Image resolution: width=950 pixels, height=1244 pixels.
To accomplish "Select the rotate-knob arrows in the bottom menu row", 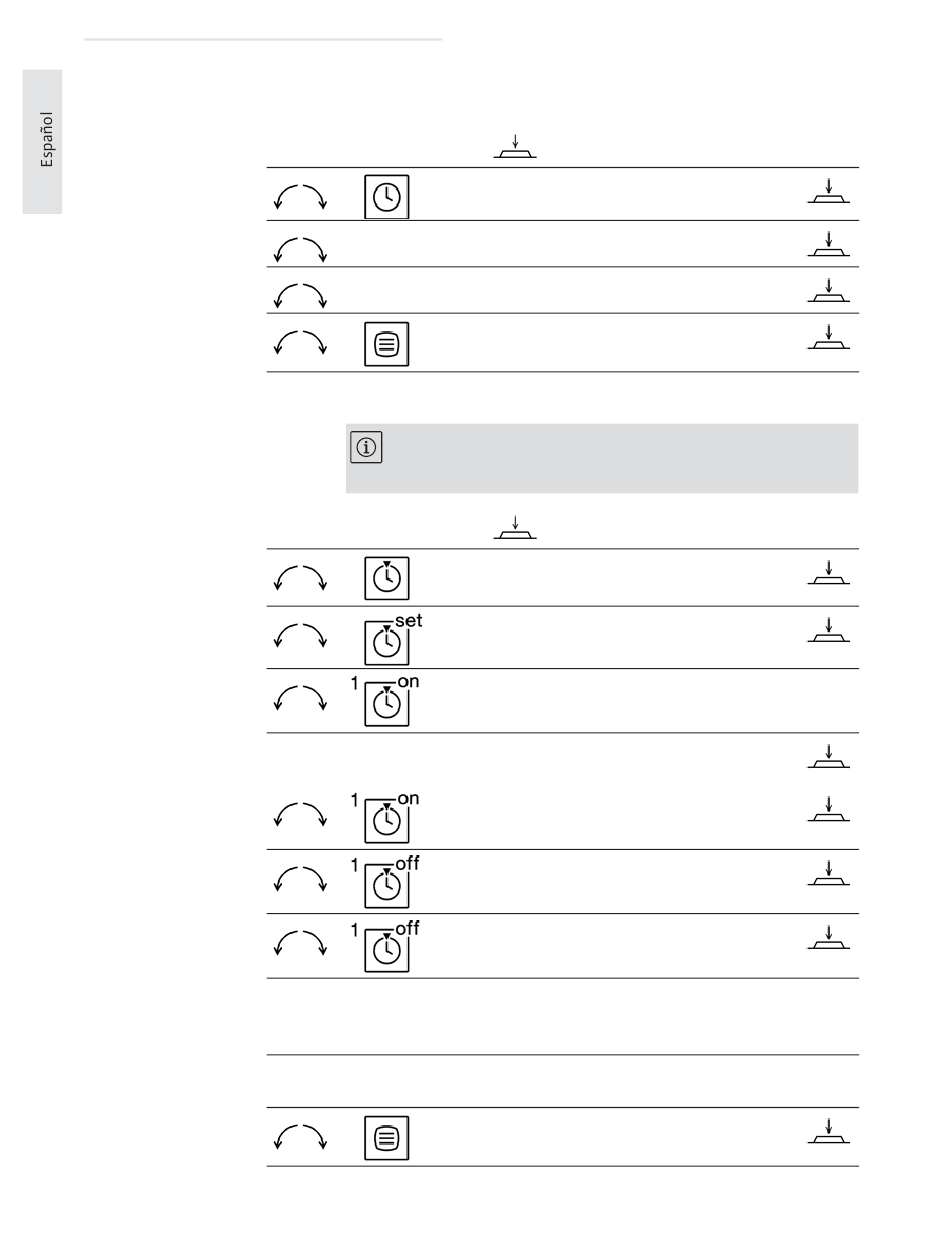I will tap(301, 1139).
